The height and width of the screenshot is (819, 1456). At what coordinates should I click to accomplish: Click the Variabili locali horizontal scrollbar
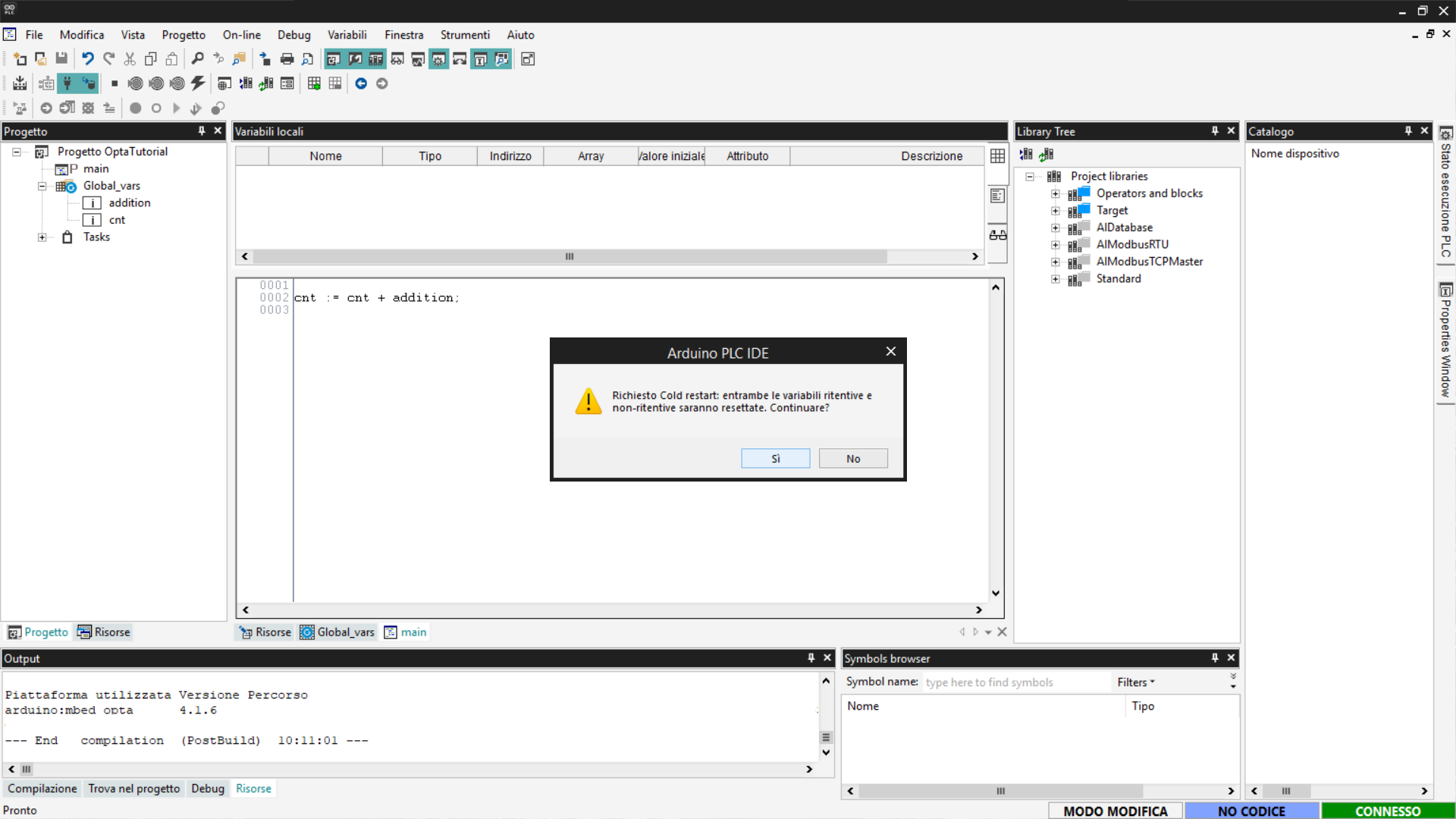pos(569,256)
